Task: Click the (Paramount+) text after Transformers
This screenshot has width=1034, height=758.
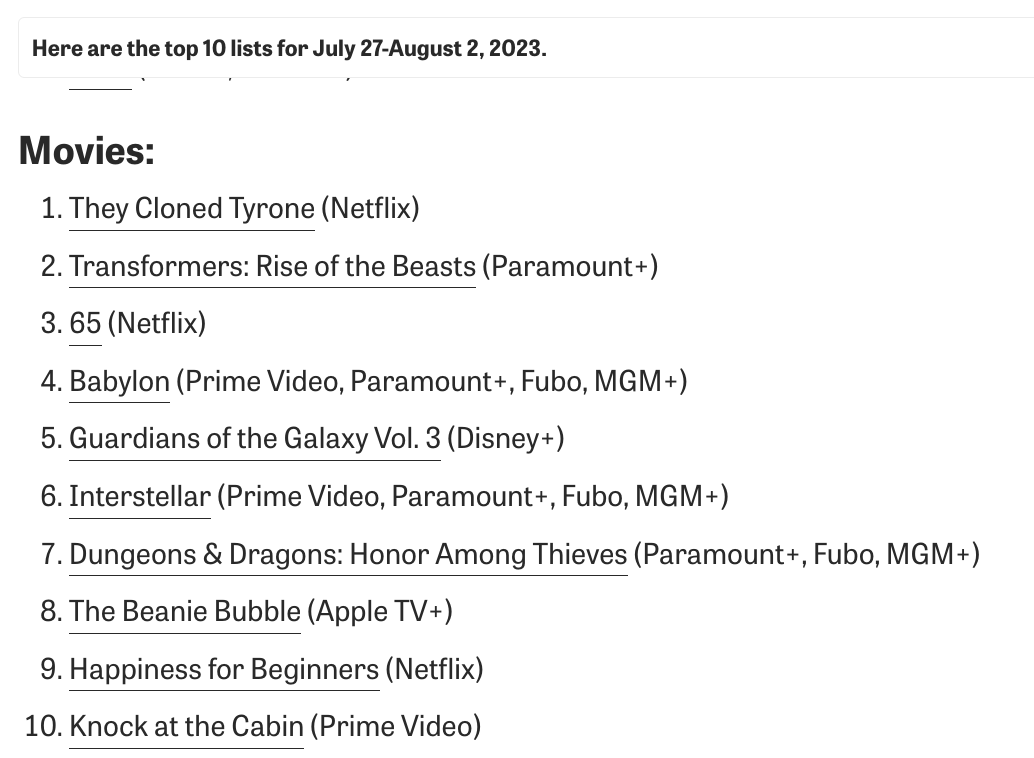Action: 569,267
